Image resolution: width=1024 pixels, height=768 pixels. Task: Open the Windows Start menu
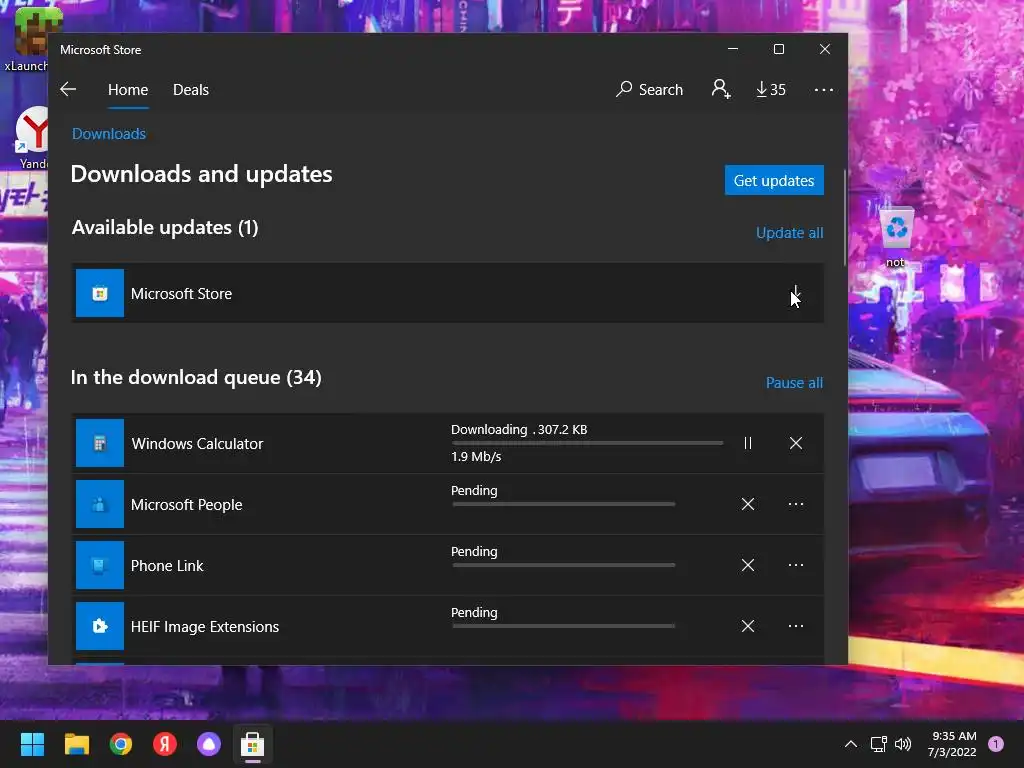point(32,744)
